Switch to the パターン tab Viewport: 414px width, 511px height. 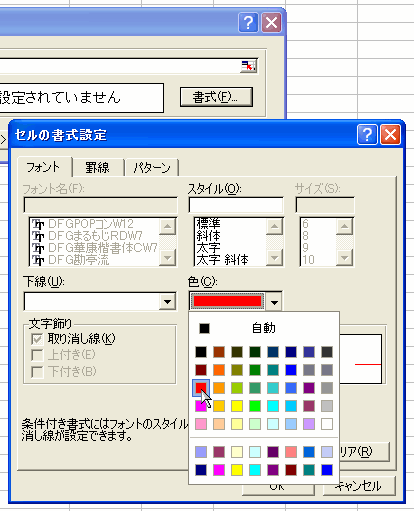coord(152,167)
